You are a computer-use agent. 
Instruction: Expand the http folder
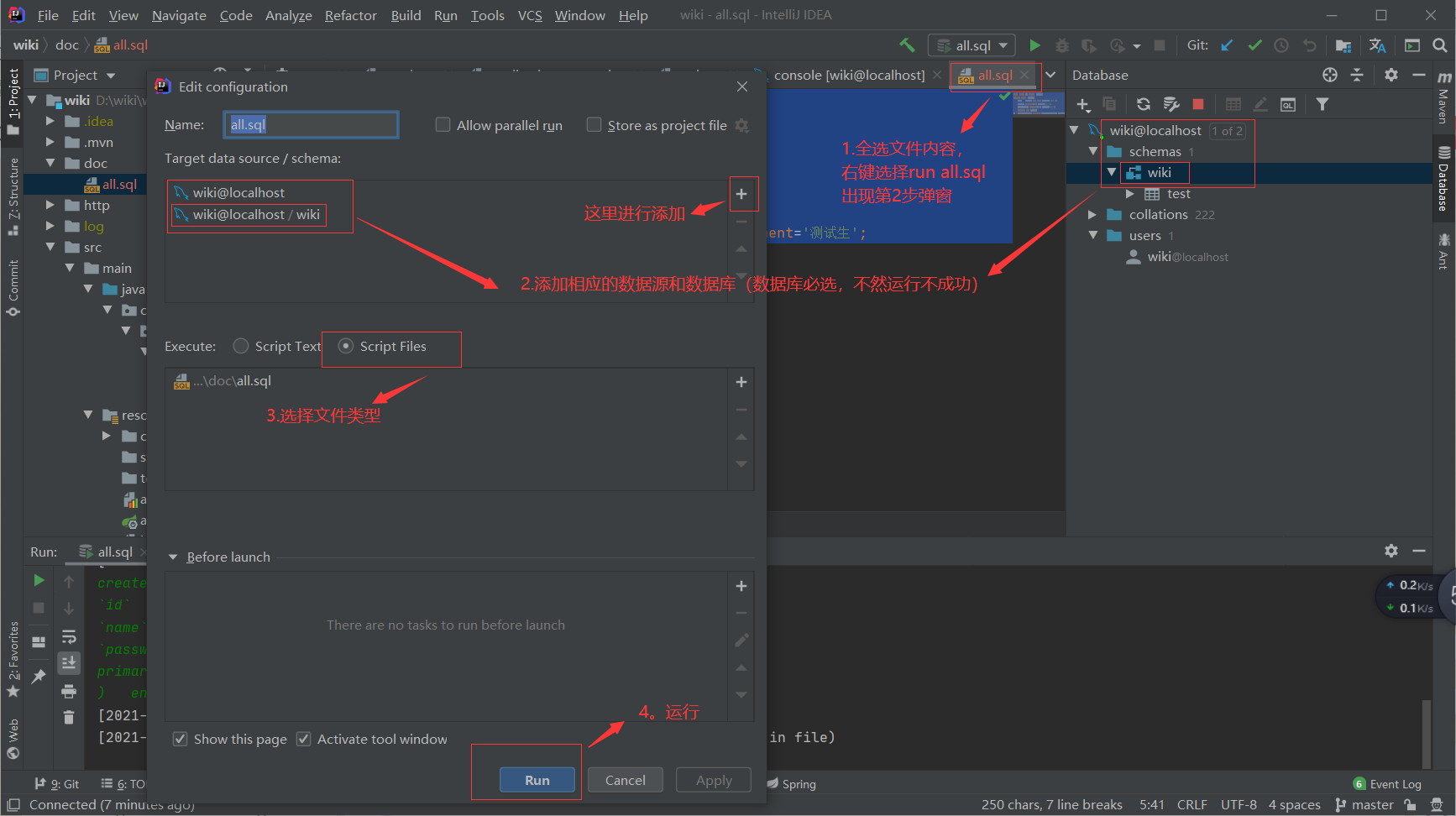(50, 205)
